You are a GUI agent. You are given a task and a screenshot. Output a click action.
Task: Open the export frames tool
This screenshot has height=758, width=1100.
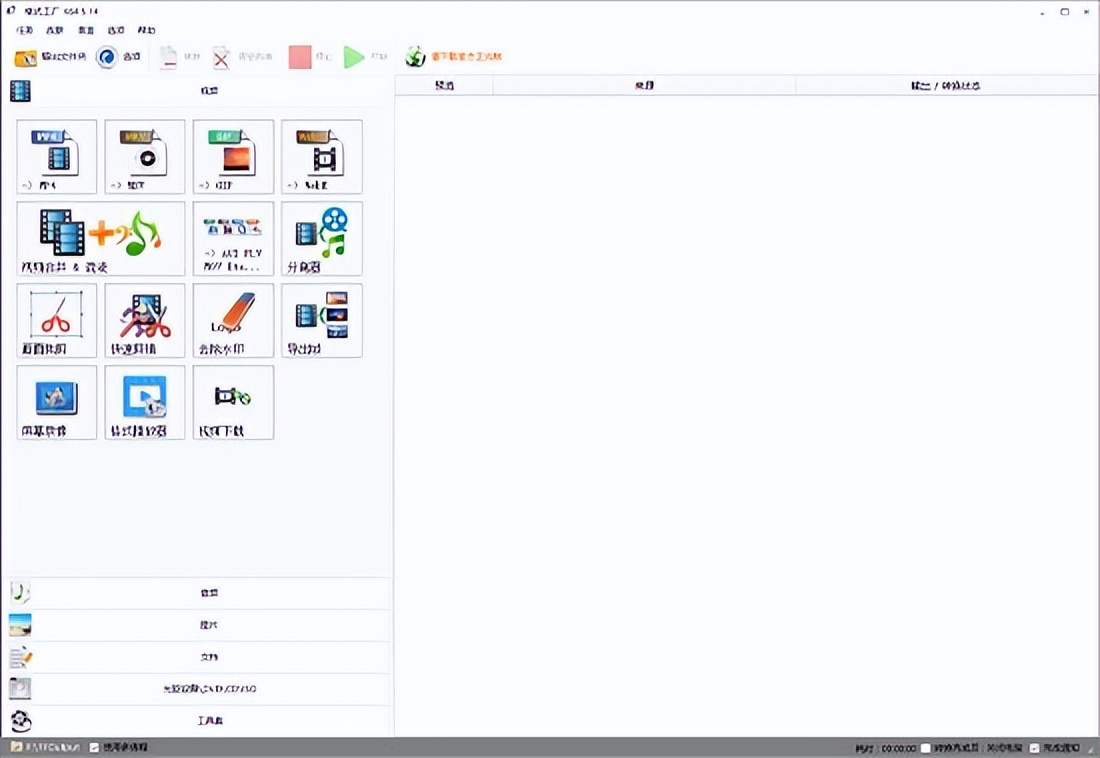tap(321, 320)
